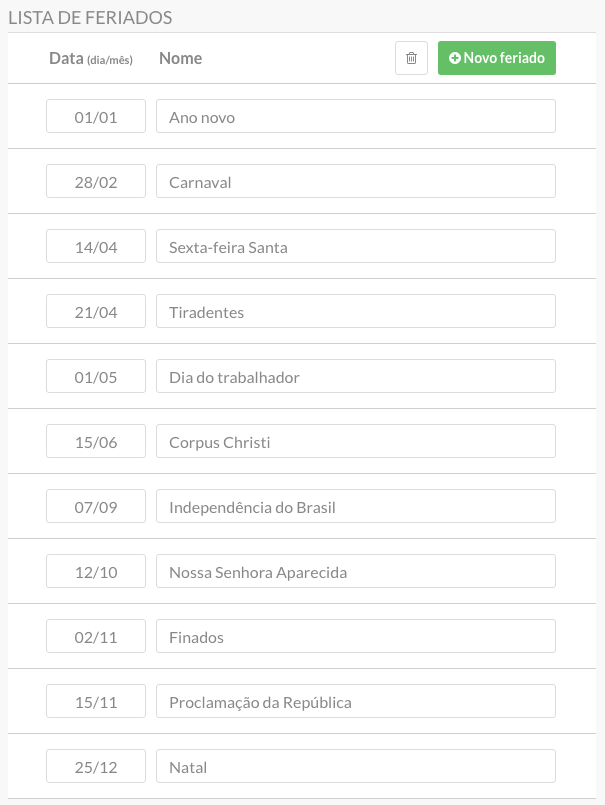Edit the Sexta-feira Santa name field
This screenshot has height=805, width=605.
[355, 246]
